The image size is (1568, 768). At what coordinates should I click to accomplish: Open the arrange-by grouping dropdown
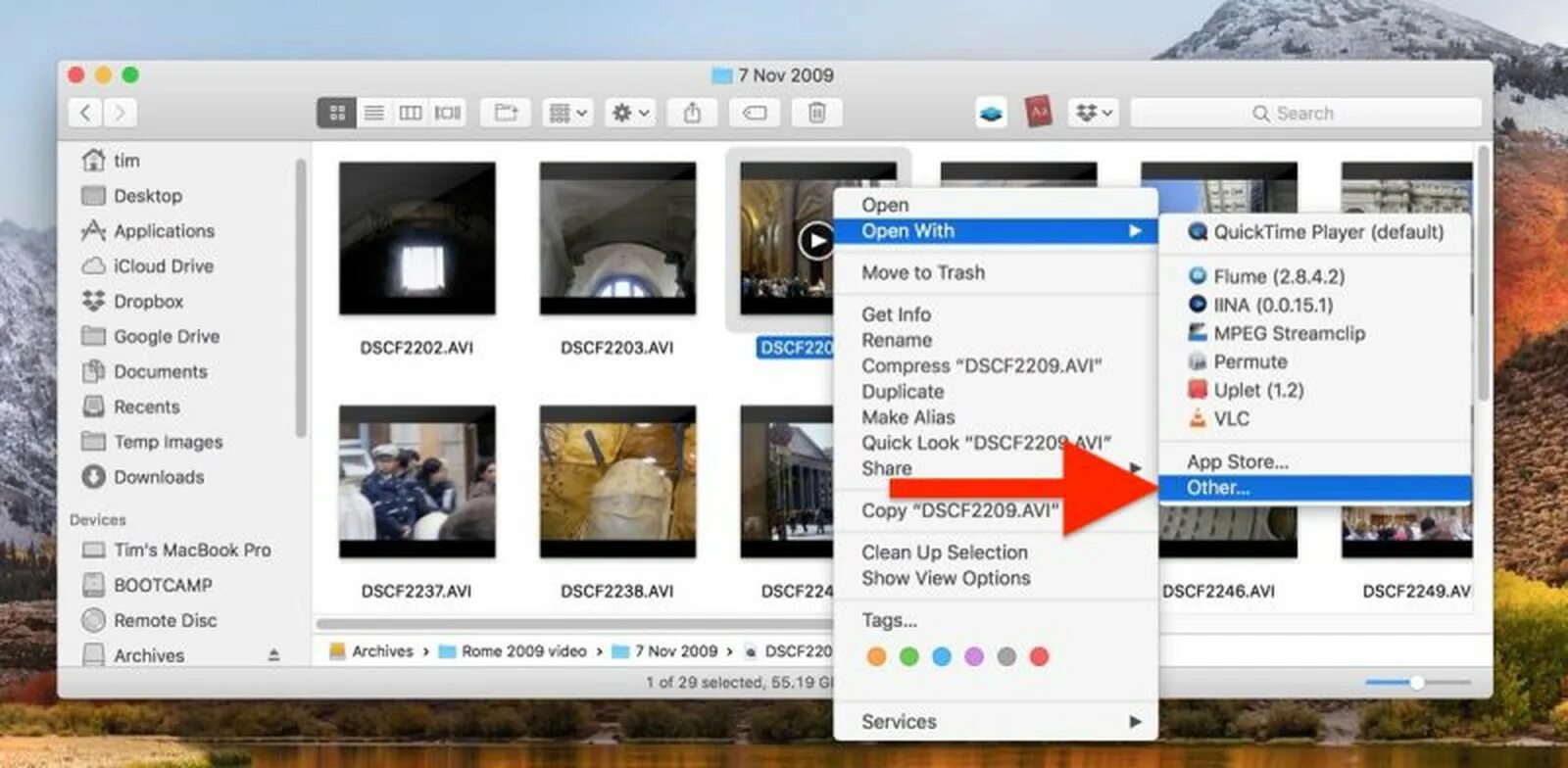[567, 113]
